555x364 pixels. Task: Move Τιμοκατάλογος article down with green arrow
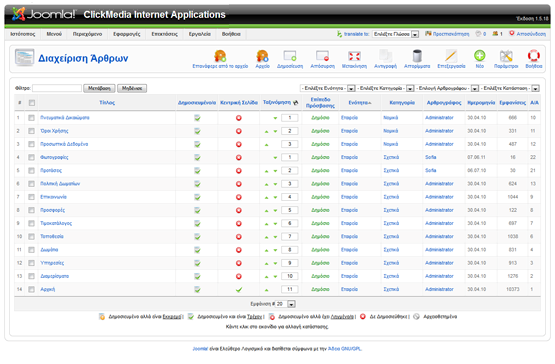tap(275, 224)
